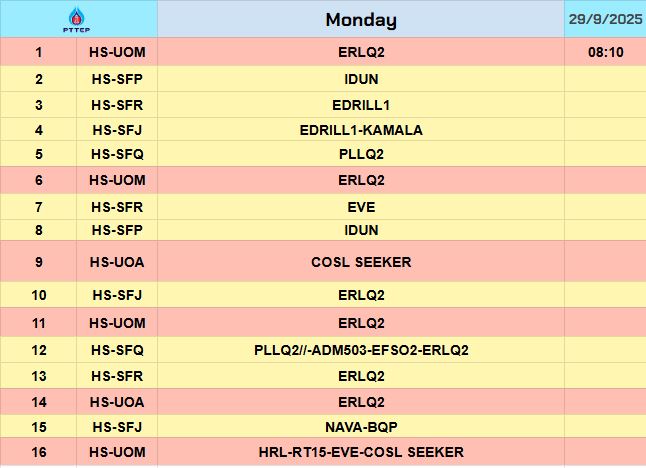Click the 29/9/2025 date cell
Screen dimensions: 646x468
(605, 19)
